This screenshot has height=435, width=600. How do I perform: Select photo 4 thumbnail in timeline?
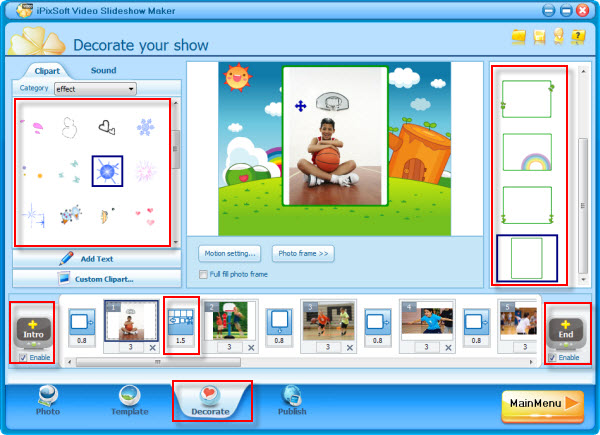point(427,321)
